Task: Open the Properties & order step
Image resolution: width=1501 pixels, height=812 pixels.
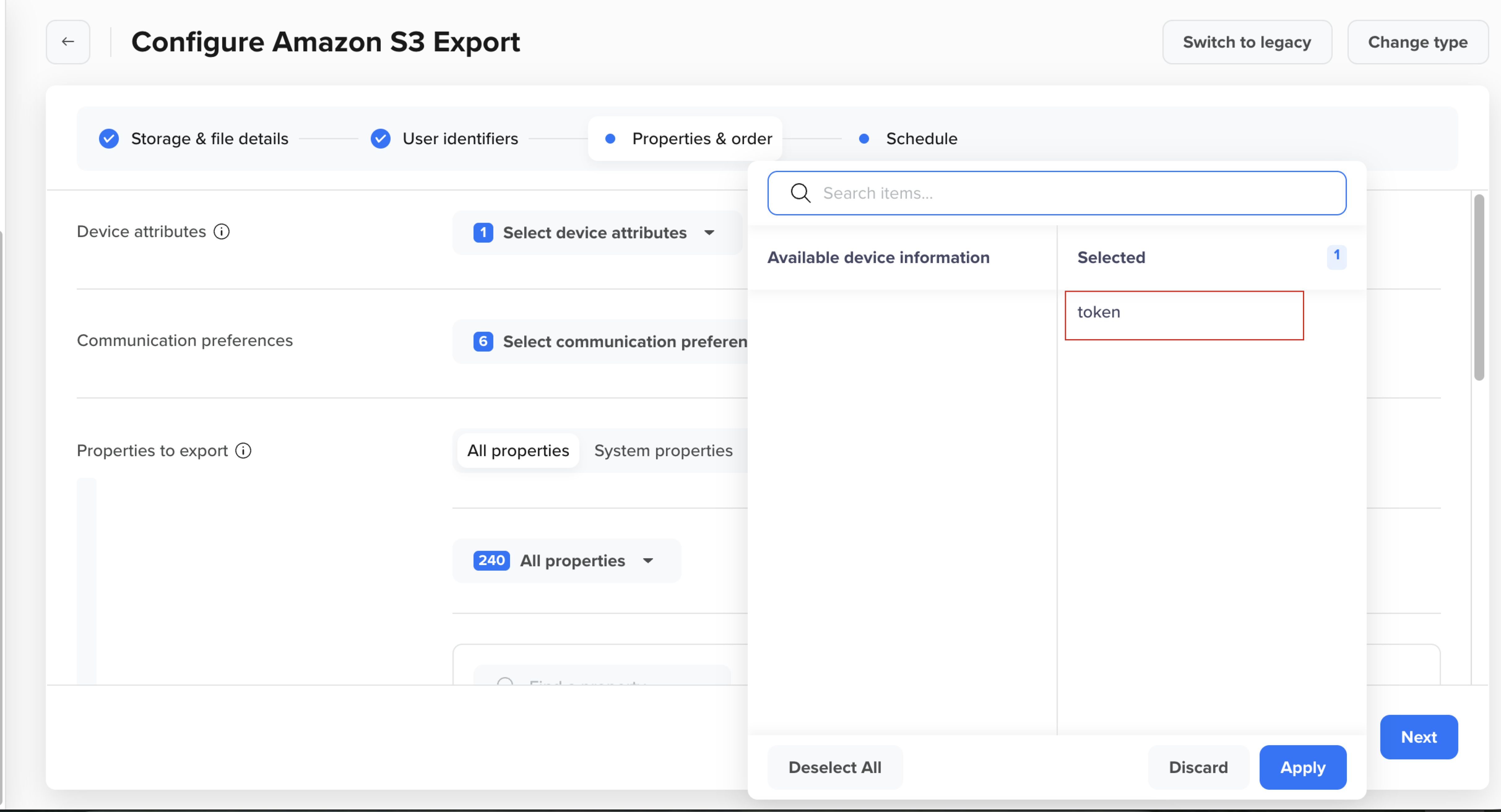Action: (685, 139)
